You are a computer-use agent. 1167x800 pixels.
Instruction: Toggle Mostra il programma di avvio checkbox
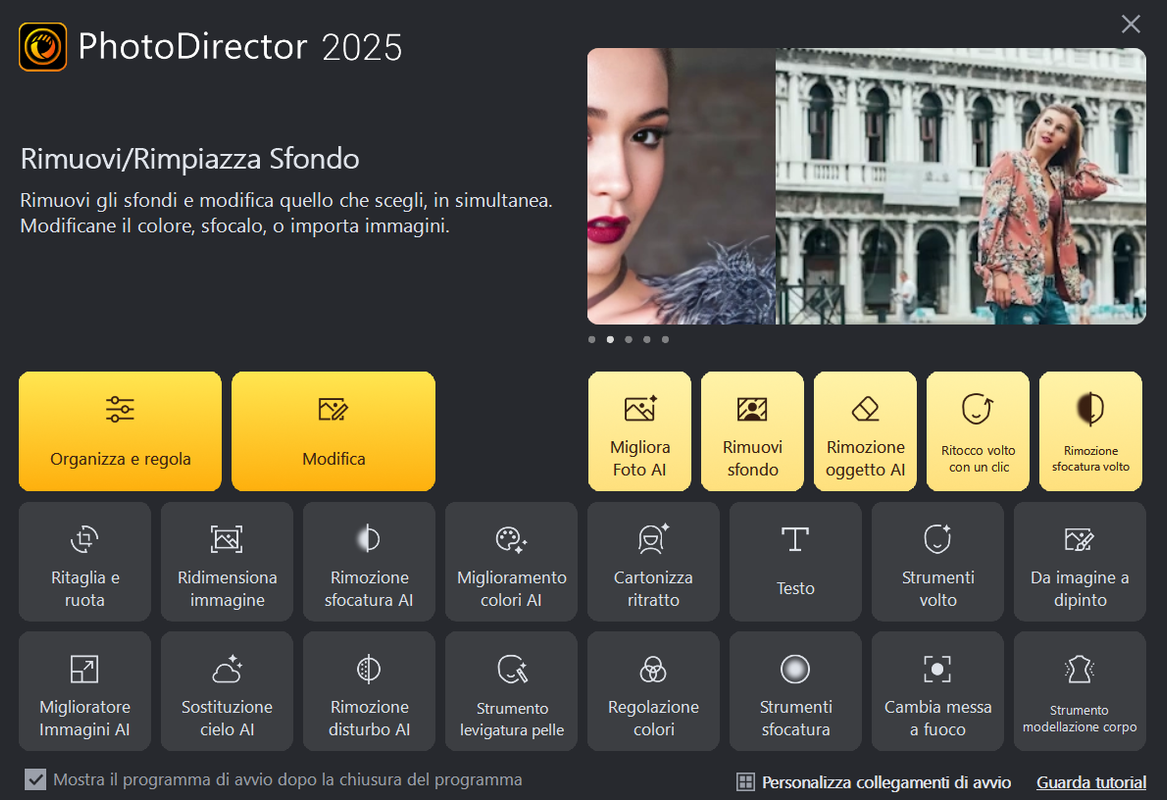coord(35,779)
